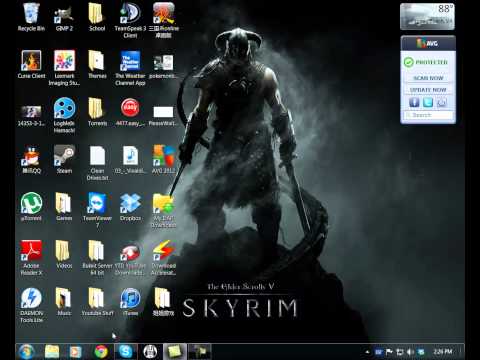Launch the AVG 2012 shortcut
Screen dimensions: 480x360
click(x=163, y=160)
